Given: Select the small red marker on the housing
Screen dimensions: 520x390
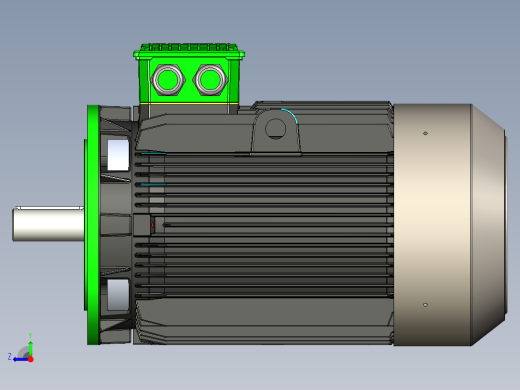Looking at the screenshot, I should point(153,225).
